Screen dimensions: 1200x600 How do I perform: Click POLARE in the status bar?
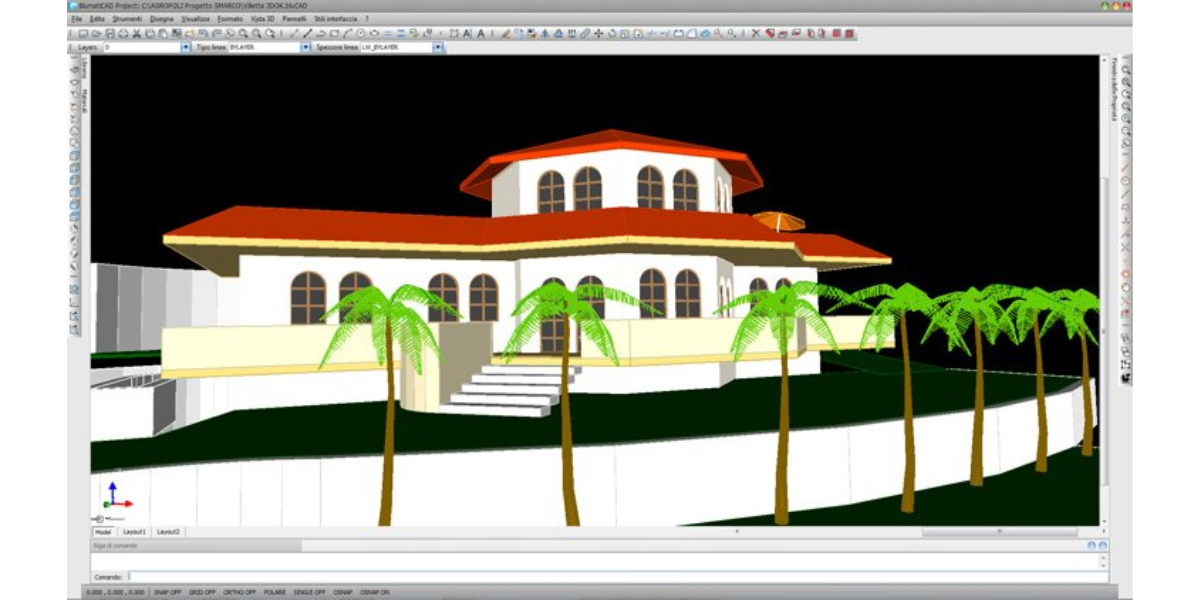point(275,592)
